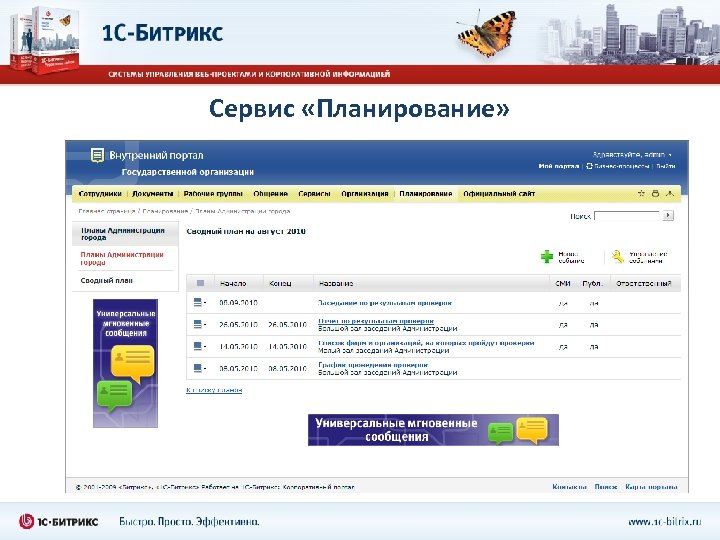Click the printer icon in the yellow menu bar
720x540 pixels.
tap(655, 193)
